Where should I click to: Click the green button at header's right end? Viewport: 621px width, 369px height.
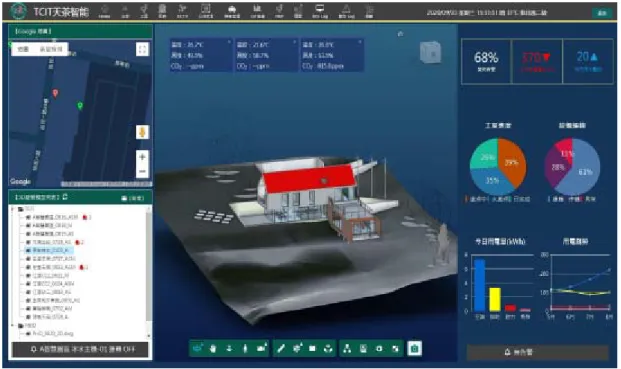click(602, 13)
